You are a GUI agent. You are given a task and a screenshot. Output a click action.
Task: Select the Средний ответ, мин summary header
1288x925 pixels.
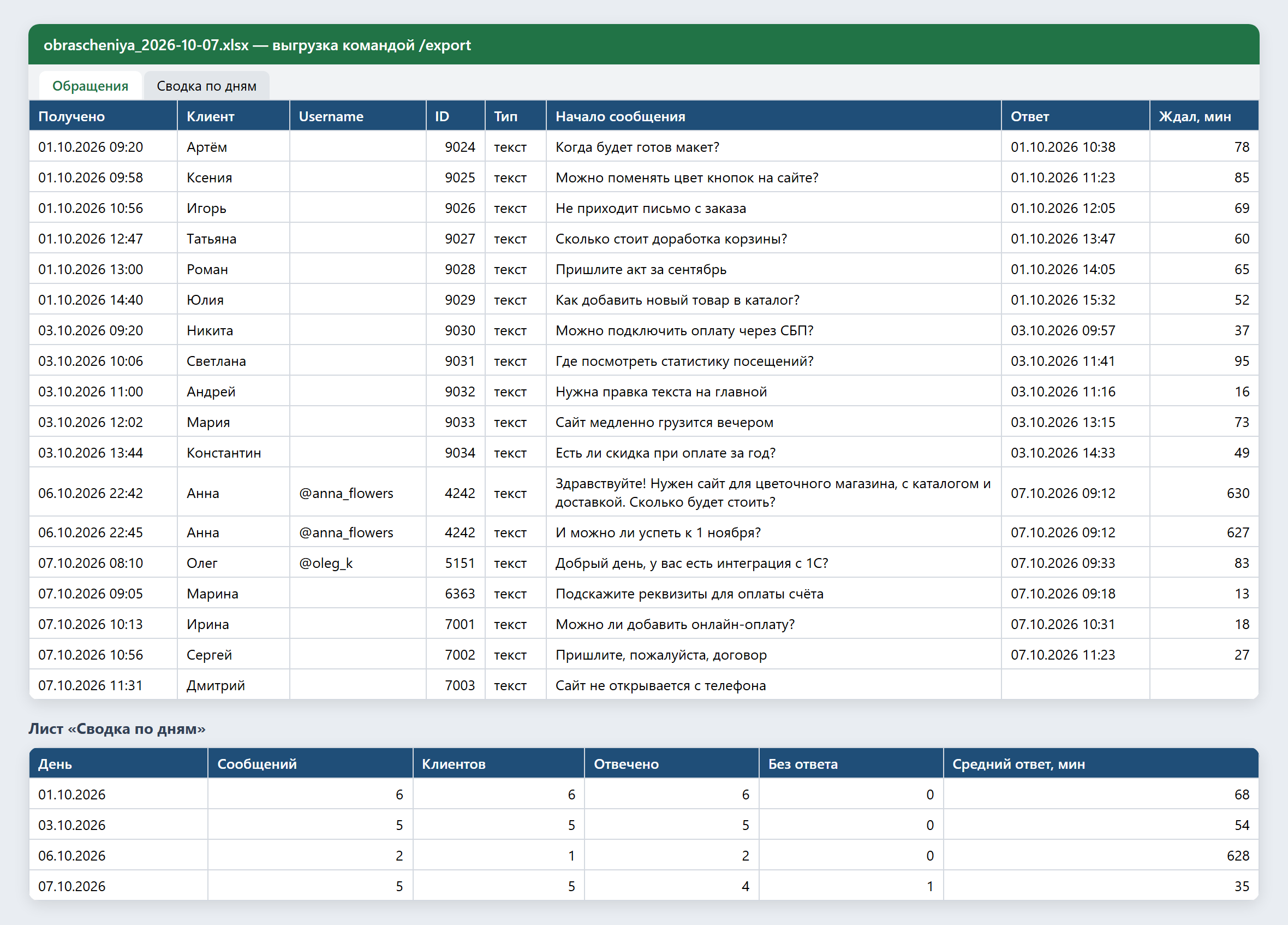coord(1101,763)
